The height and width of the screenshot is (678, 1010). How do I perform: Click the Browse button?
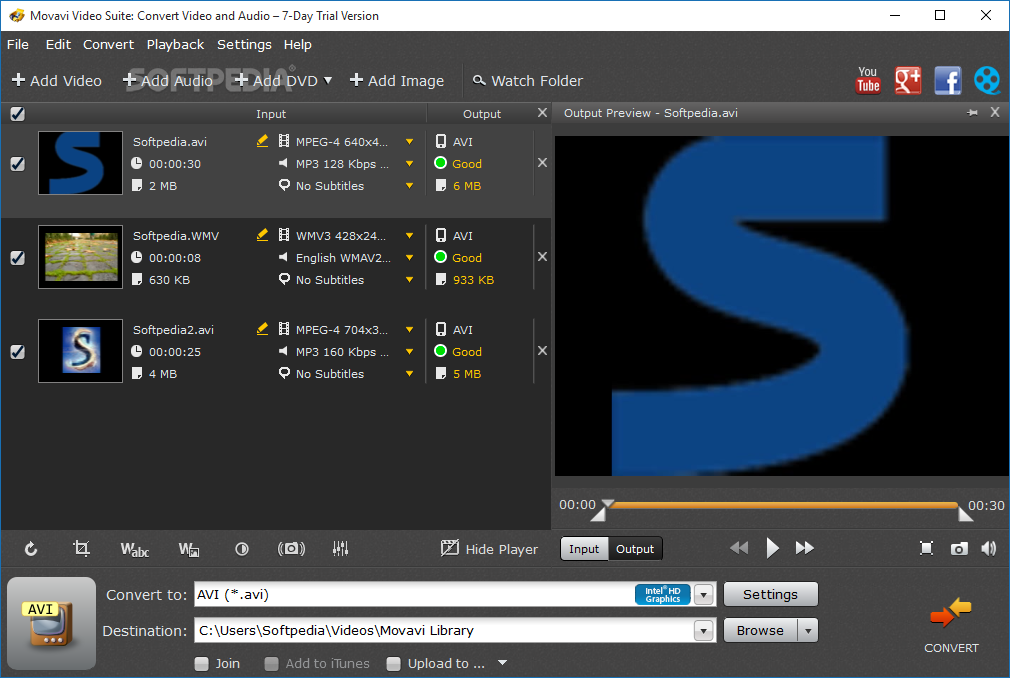[761, 630]
